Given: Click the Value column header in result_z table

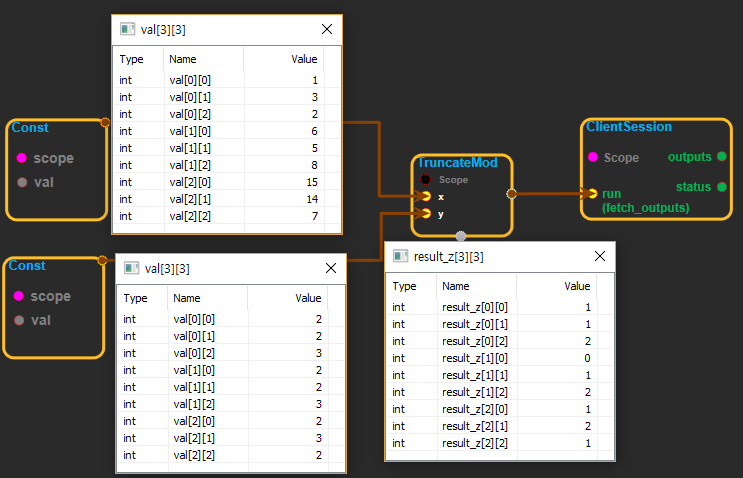Looking at the screenshot, I should click(577, 286).
